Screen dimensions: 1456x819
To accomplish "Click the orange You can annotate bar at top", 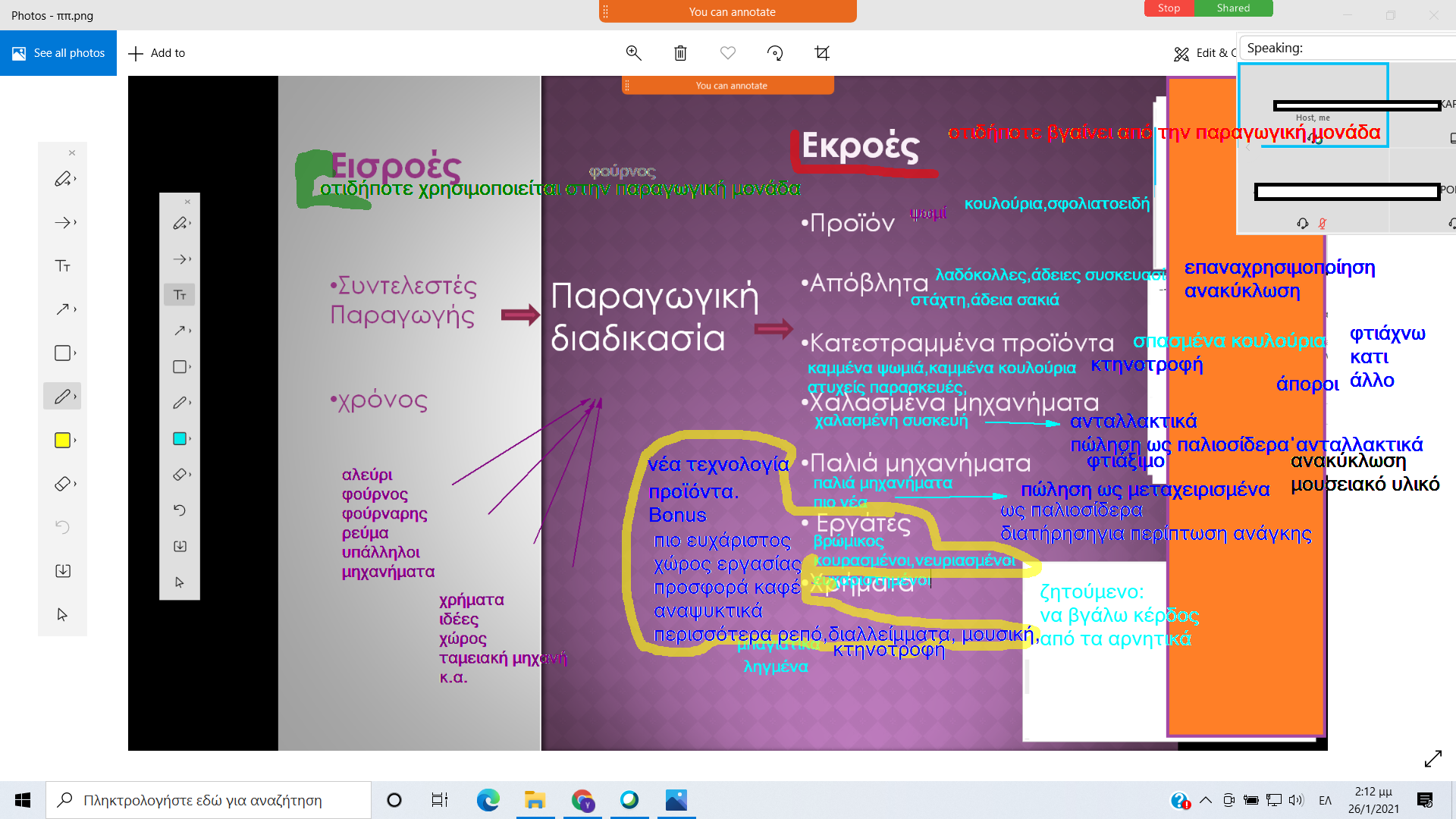I will [728, 11].
